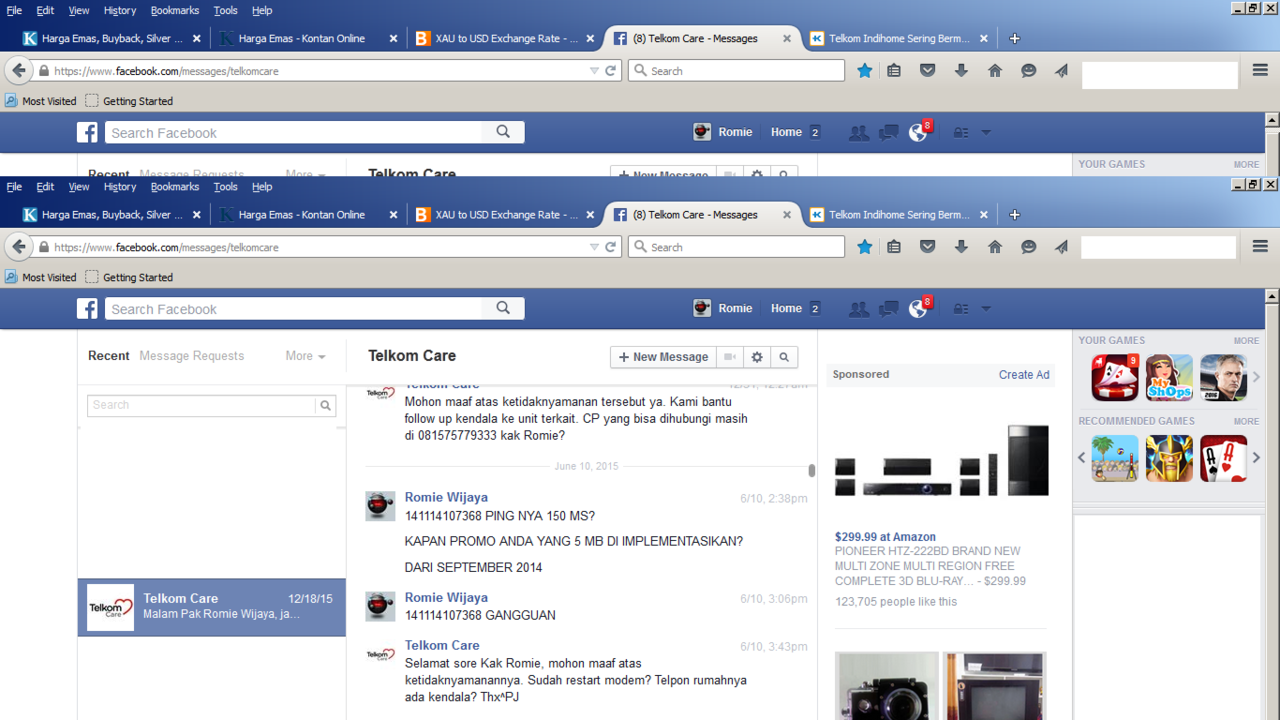Open the Pioneer home theater ad image
The height and width of the screenshot is (720, 1280).
(941, 462)
